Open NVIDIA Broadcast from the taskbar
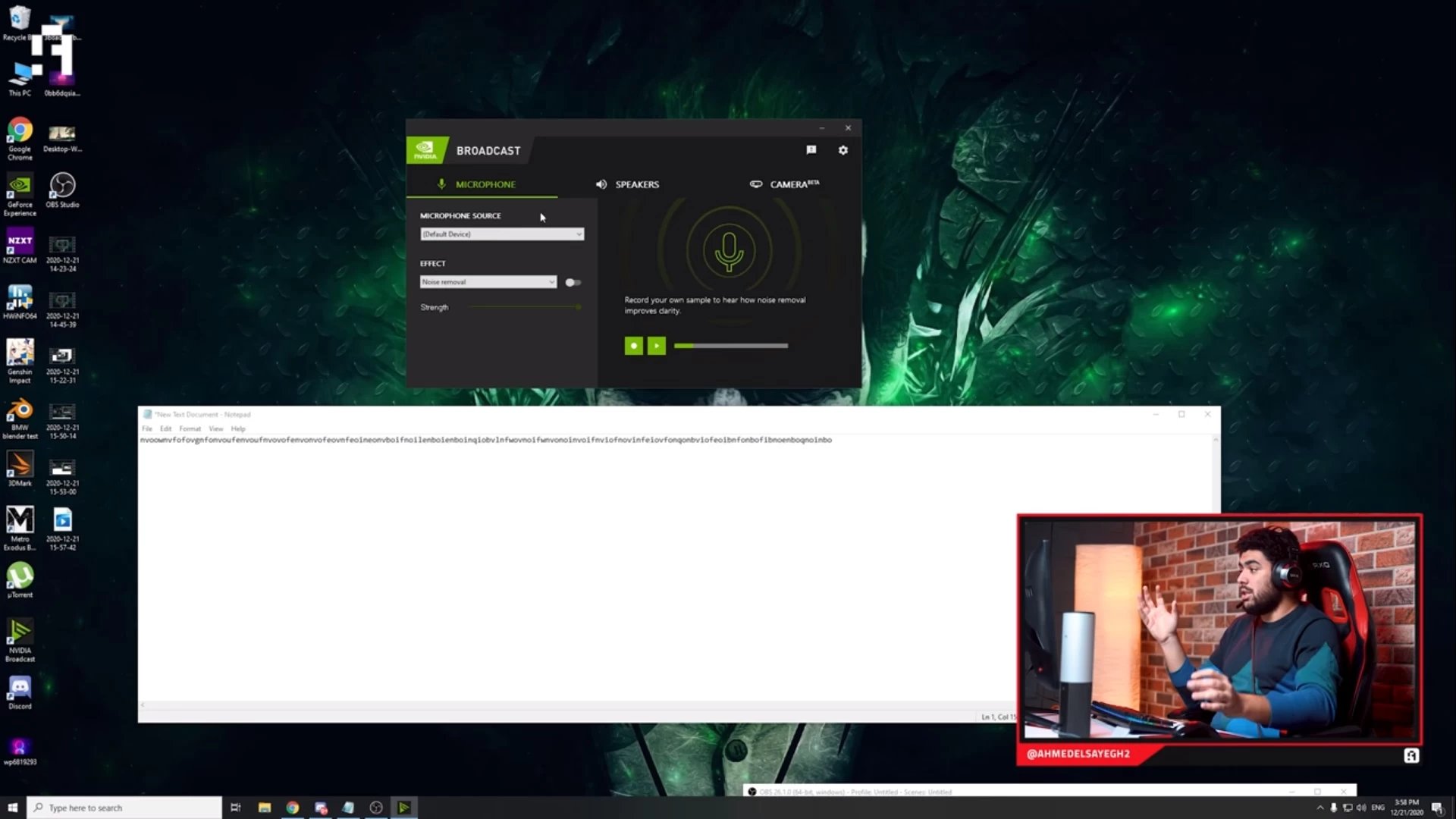The height and width of the screenshot is (819, 1456). click(404, 808)
